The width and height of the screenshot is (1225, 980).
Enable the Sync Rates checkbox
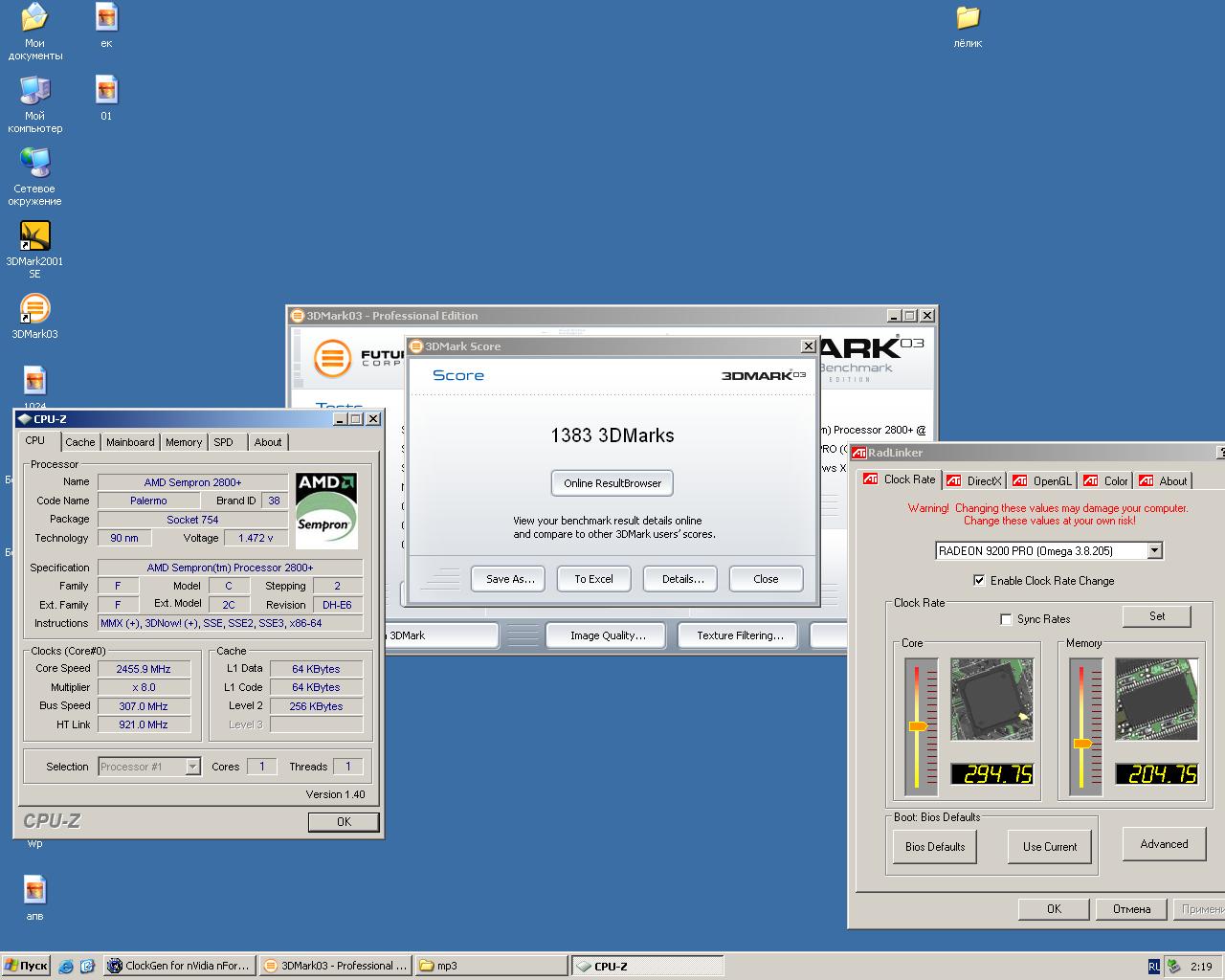[x=1006, y=619]
